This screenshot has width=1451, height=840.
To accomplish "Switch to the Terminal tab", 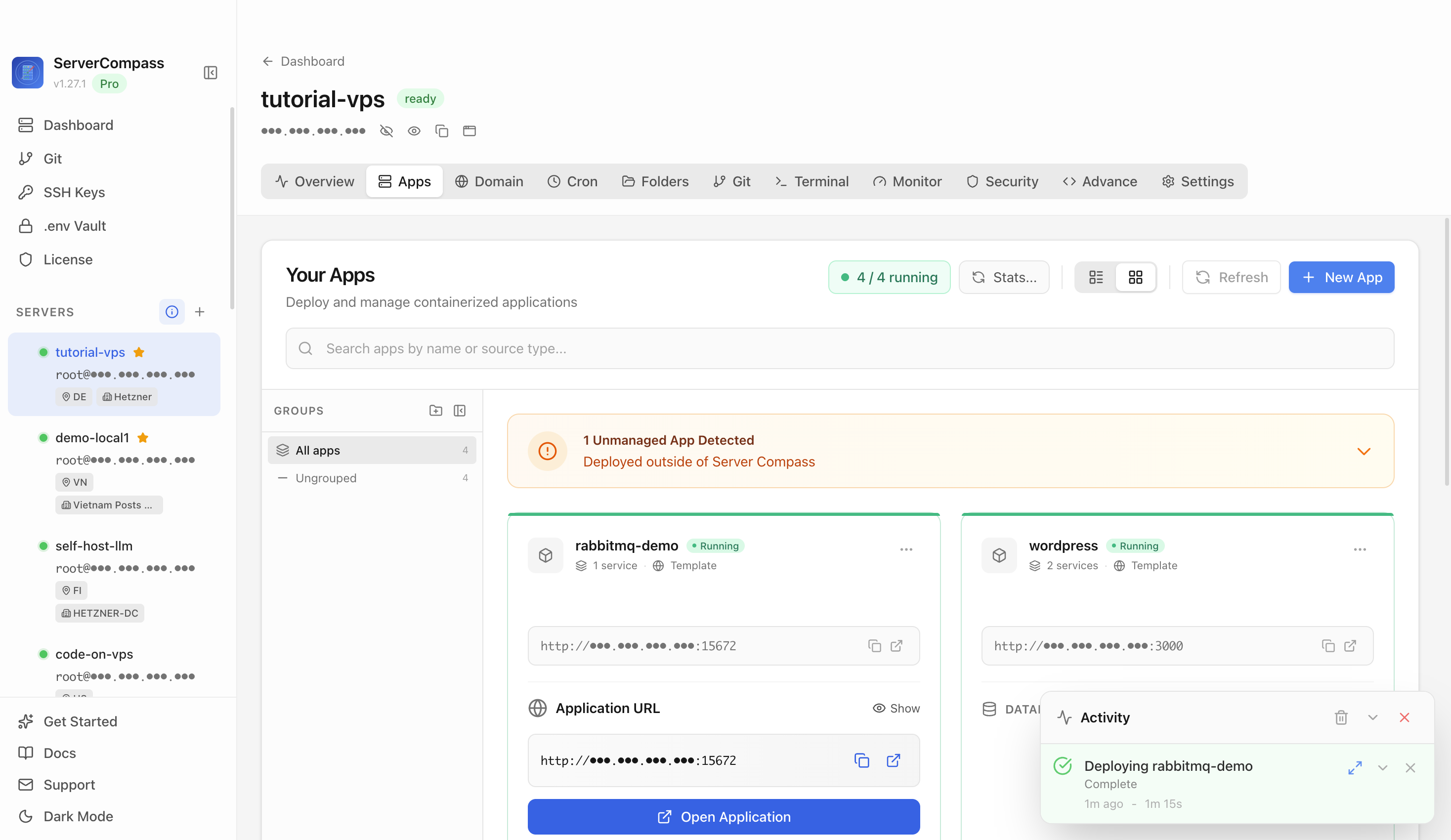I will (x=812, y=181).
